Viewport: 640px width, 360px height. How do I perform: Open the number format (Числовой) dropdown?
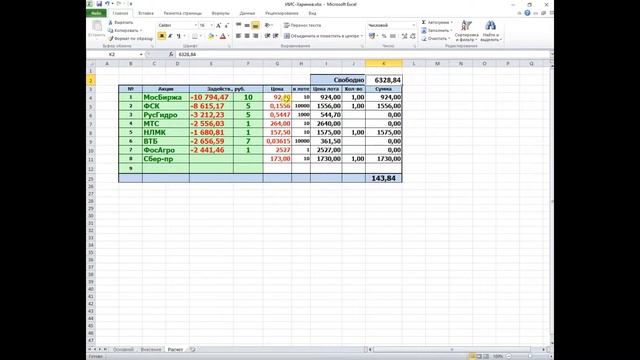coord(413,25)
